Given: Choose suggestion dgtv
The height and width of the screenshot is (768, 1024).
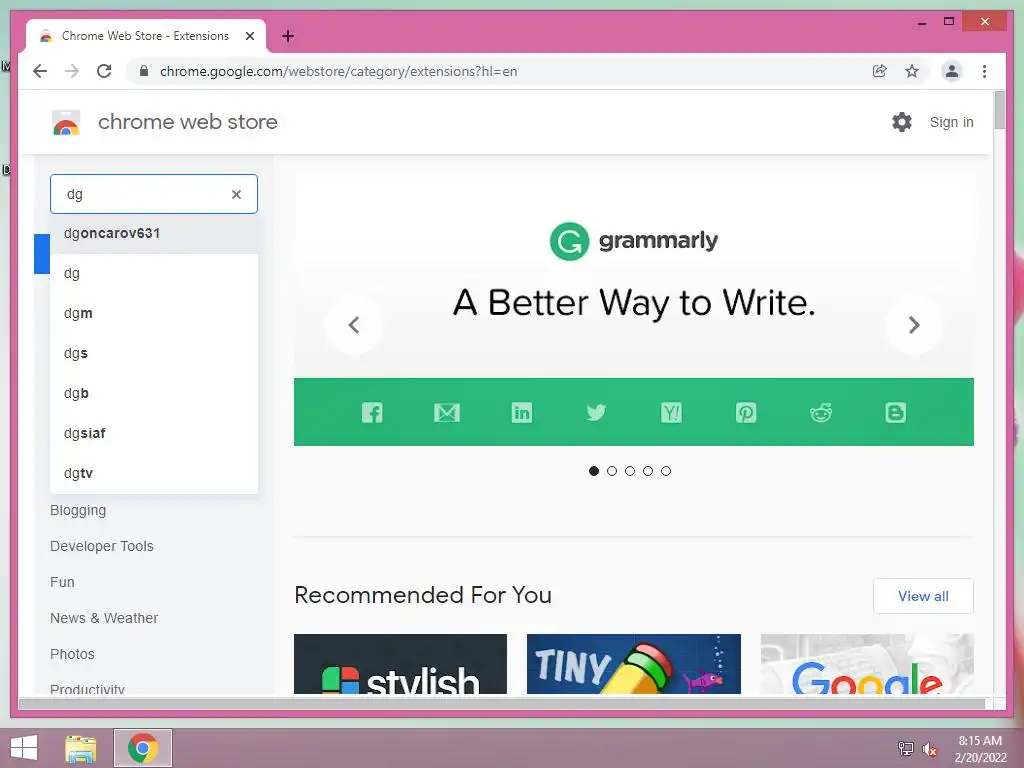Looking at the screenshot, I should 154,473.
